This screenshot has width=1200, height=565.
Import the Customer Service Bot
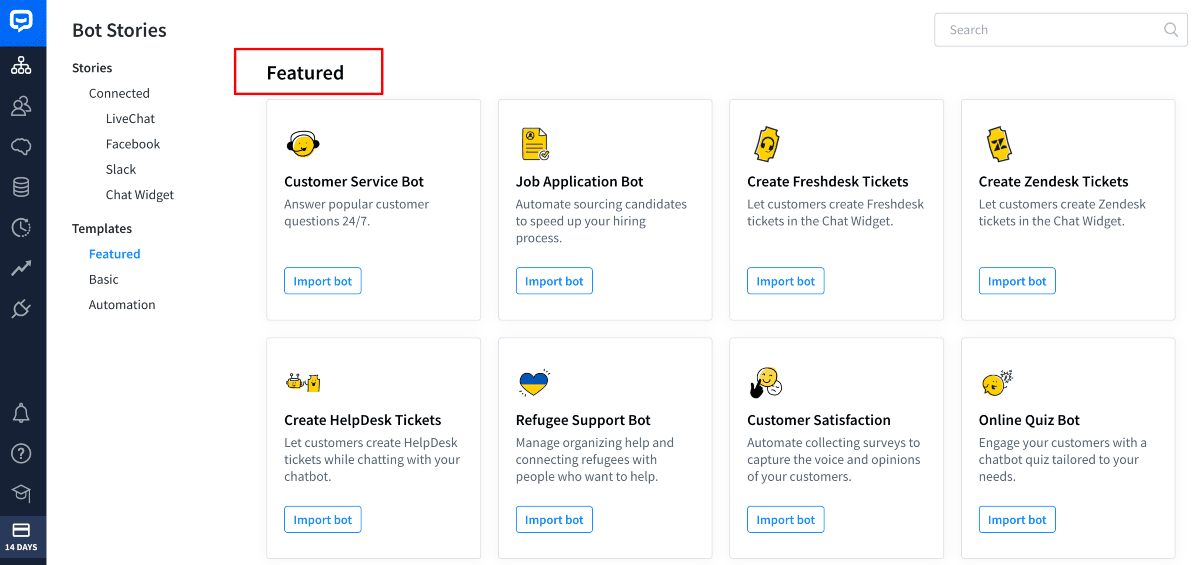[x=323, y=281]
